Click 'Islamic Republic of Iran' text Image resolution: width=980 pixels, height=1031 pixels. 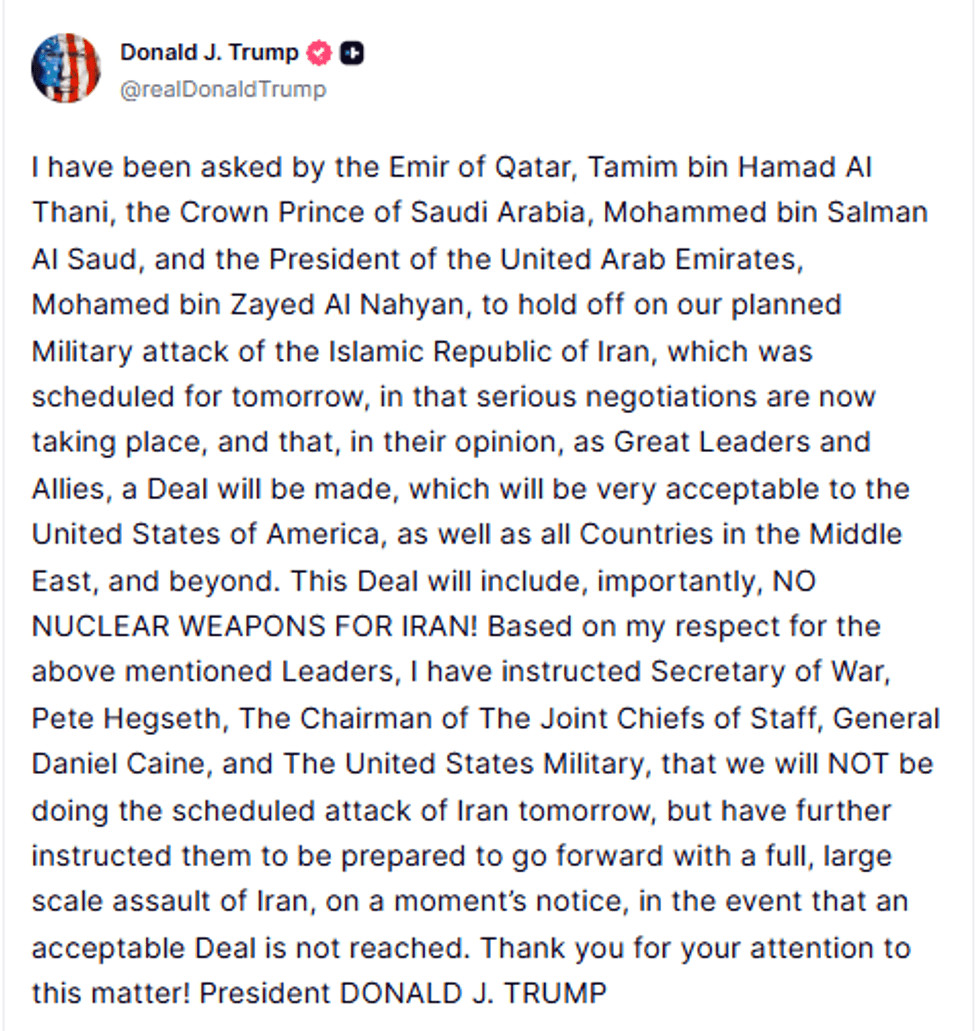tap(489, 351)
